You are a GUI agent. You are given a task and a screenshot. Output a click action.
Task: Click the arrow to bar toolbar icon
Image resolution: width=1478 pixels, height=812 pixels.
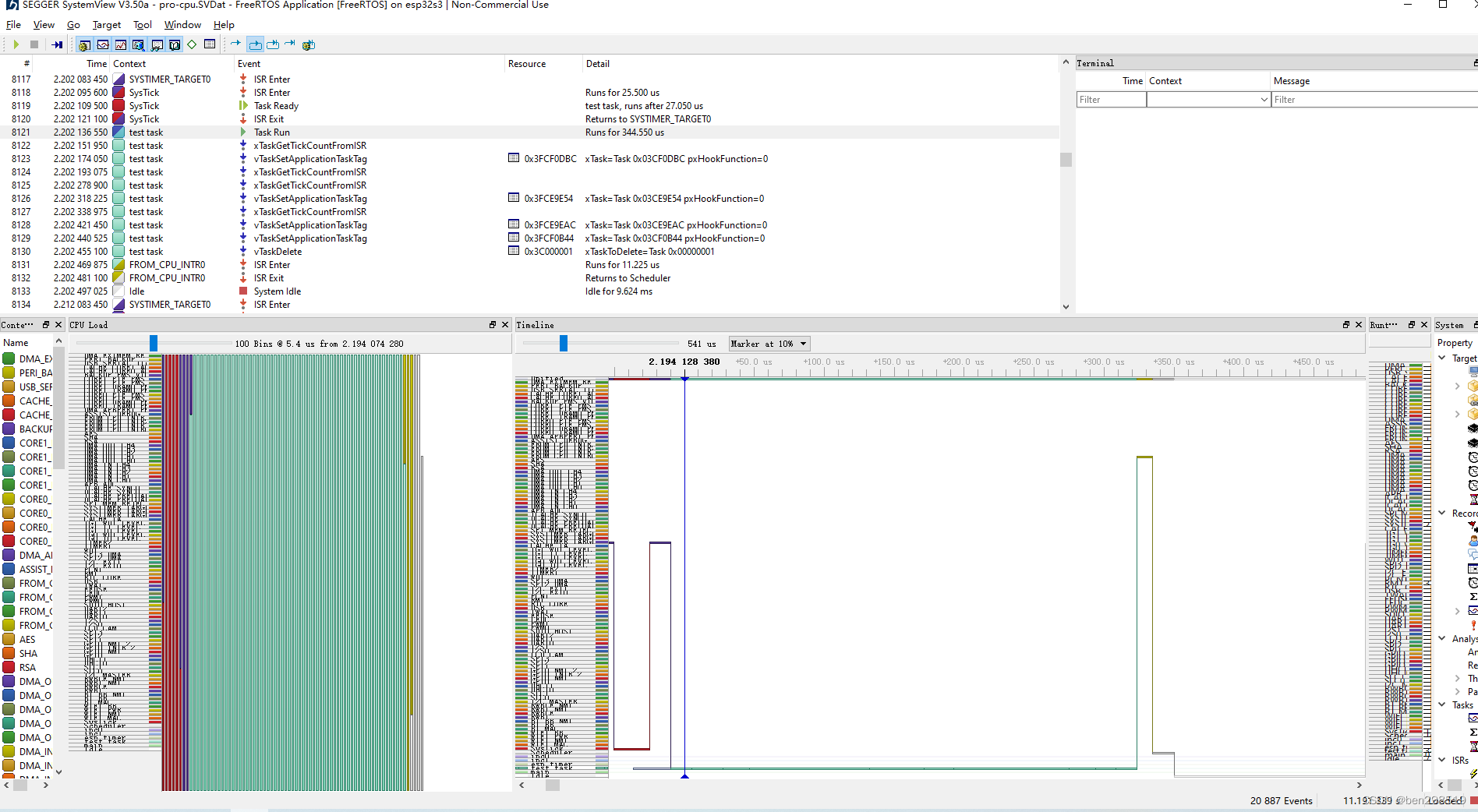tap(290, 44)
